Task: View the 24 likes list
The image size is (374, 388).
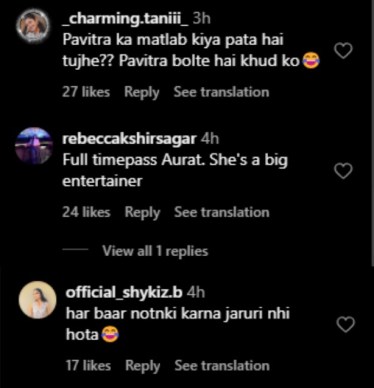Action: coord(86,212)
